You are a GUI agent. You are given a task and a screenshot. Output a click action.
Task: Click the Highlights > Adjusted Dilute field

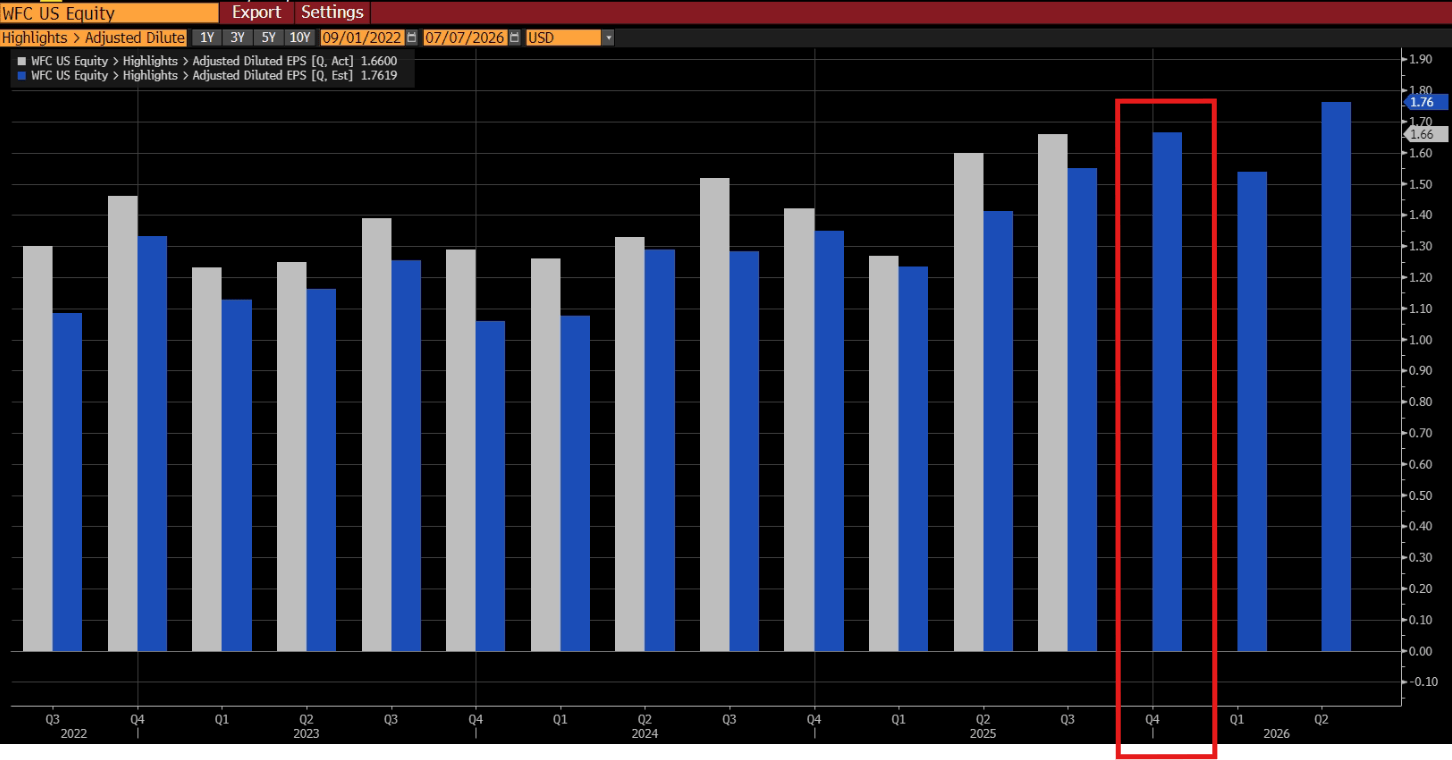(95, 37)
